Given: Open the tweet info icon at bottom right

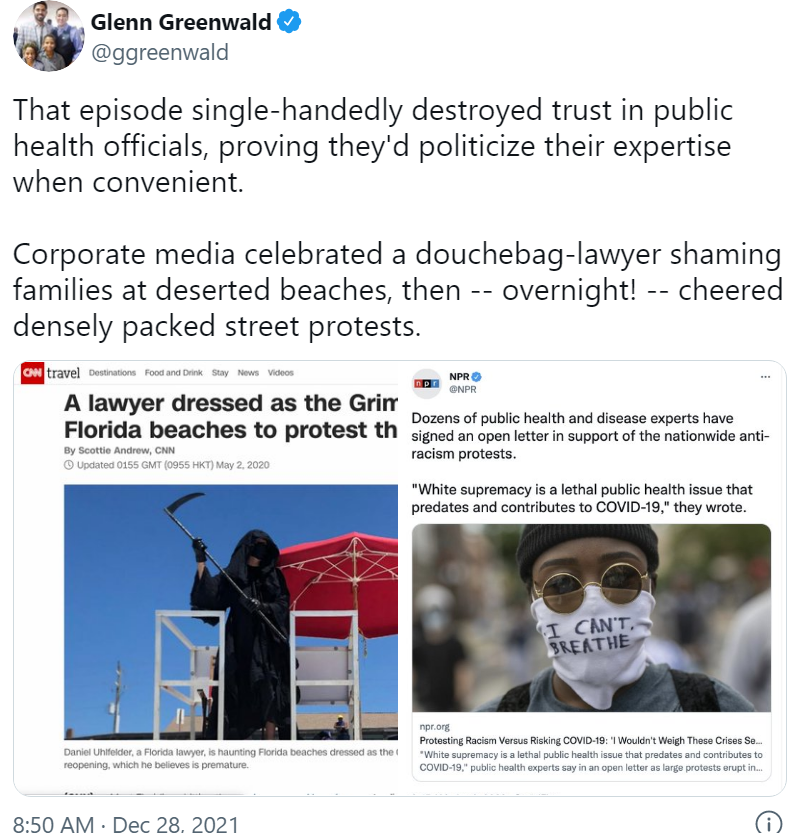Looking at the screenshot, I should click(768, 823).
